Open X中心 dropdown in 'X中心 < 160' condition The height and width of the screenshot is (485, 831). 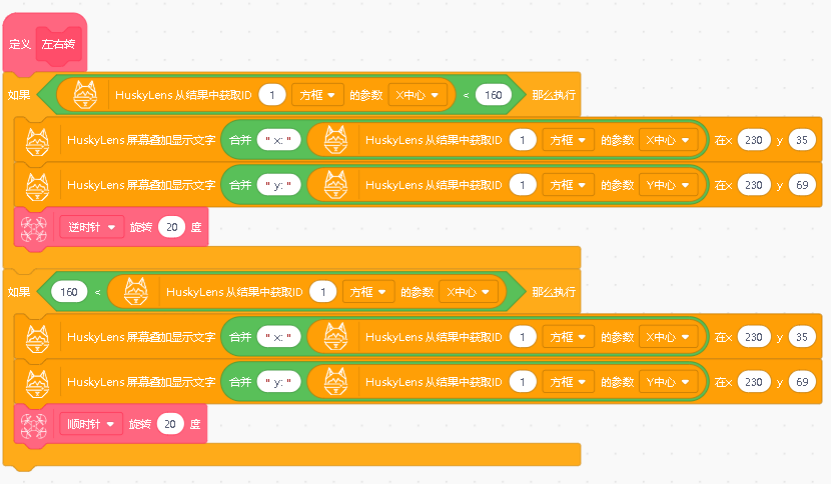pyautogui.click(x=418, y=95)
